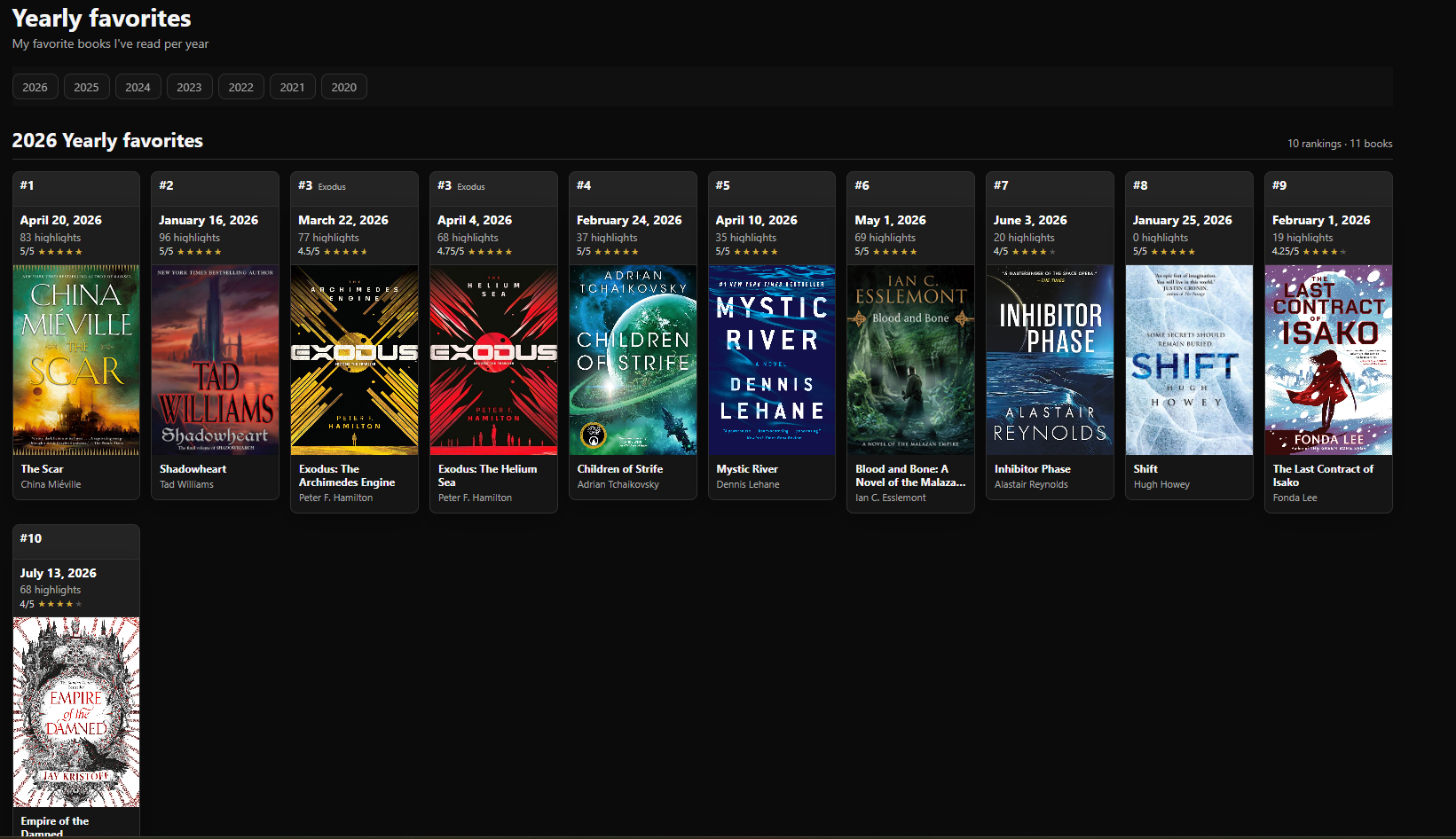
Task: Click the '37 highlights' text
Action: 607,238
